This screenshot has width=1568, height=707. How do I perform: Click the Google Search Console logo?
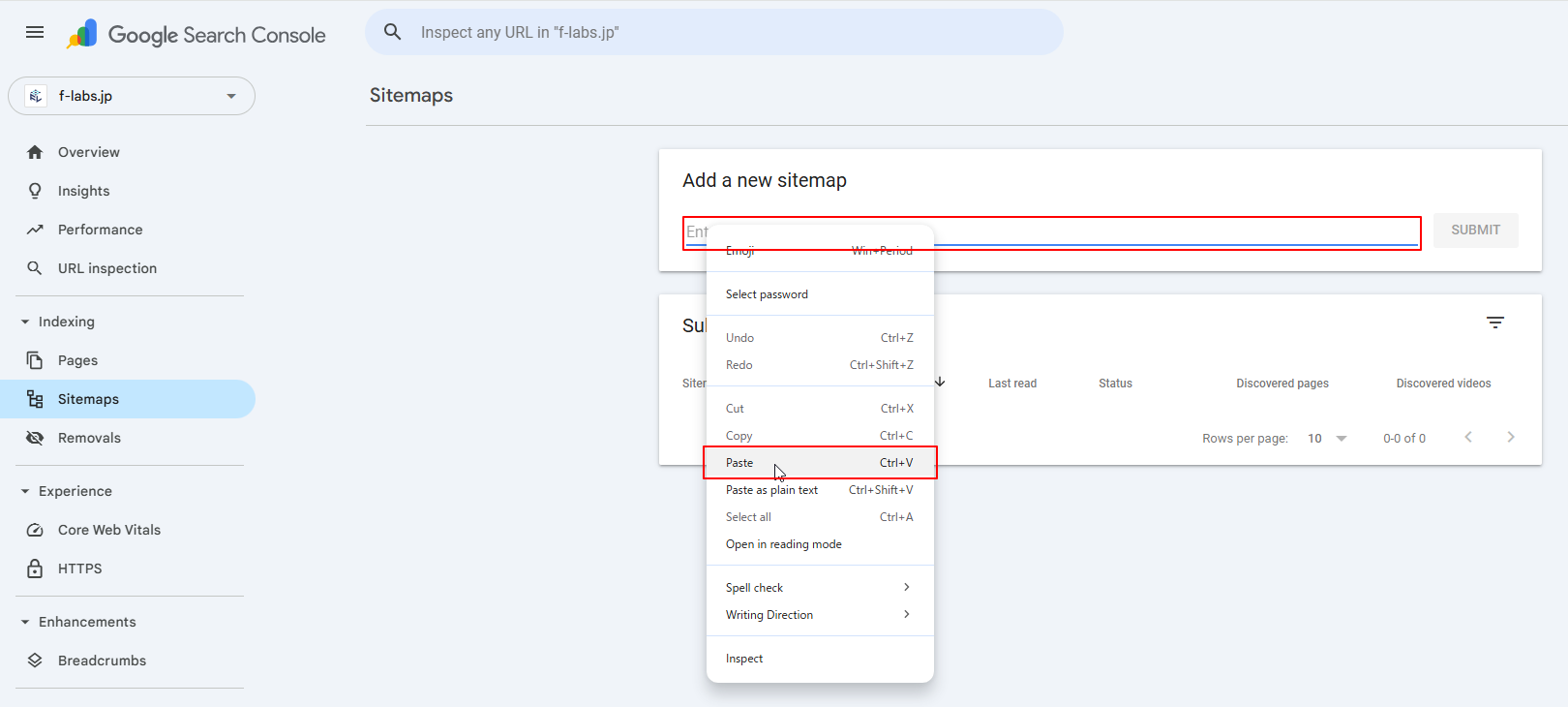(196, 34)
